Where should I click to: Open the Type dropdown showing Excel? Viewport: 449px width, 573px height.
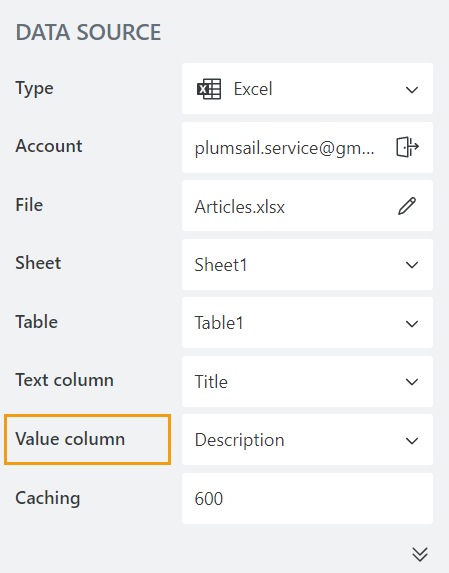307,88
